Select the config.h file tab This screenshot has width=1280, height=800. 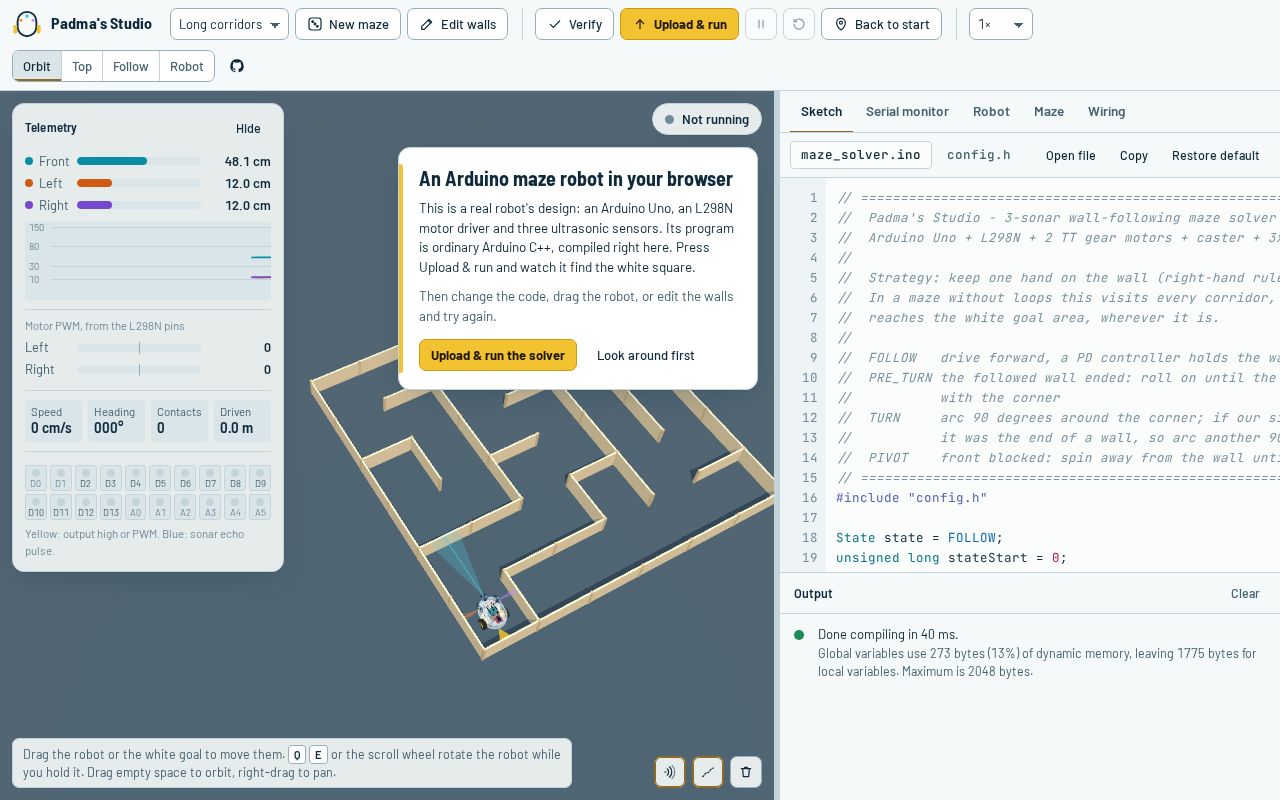pos(978,155)
